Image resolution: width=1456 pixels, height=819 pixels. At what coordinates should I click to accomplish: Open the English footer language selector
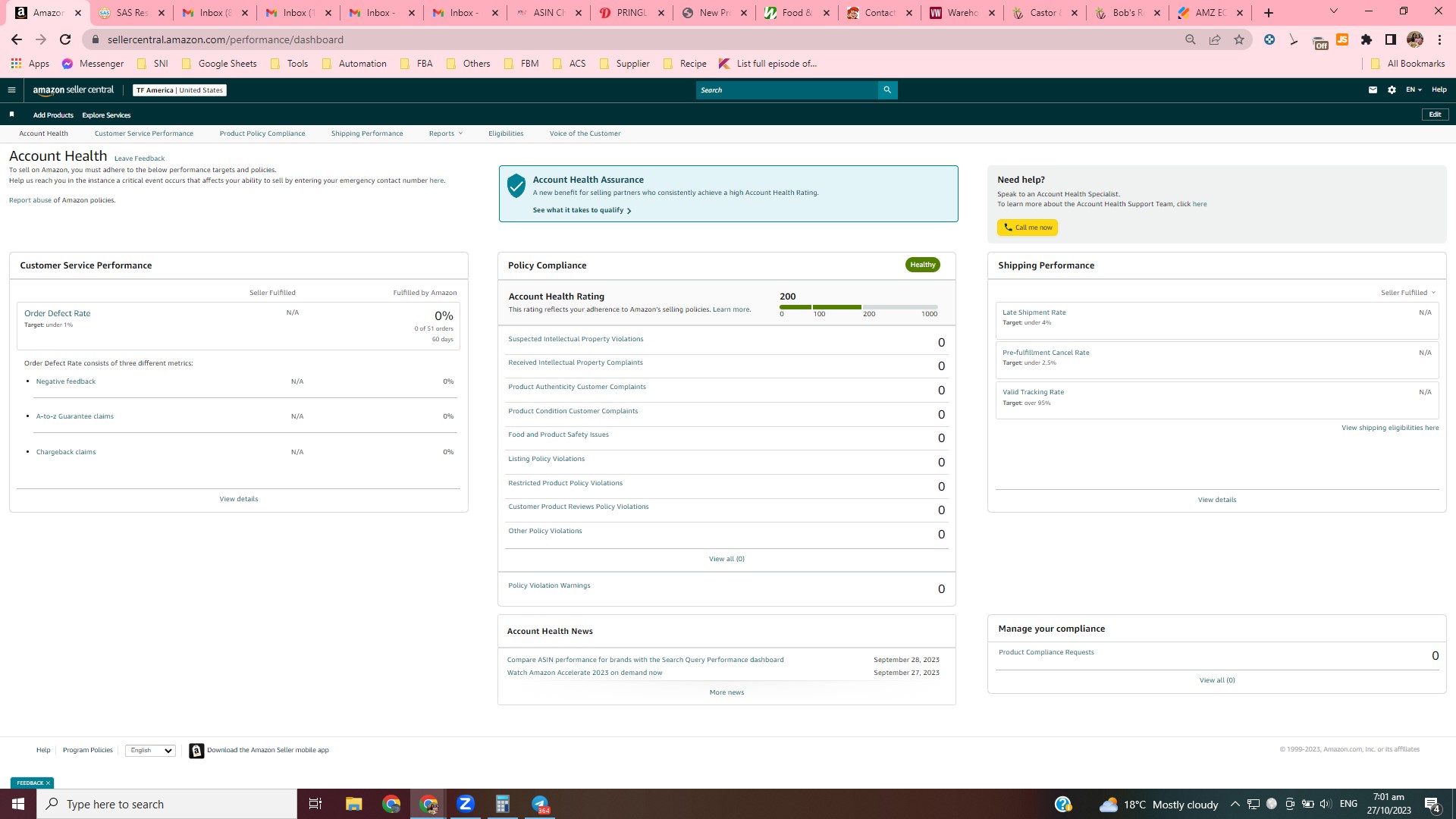[x=150, y=751]
